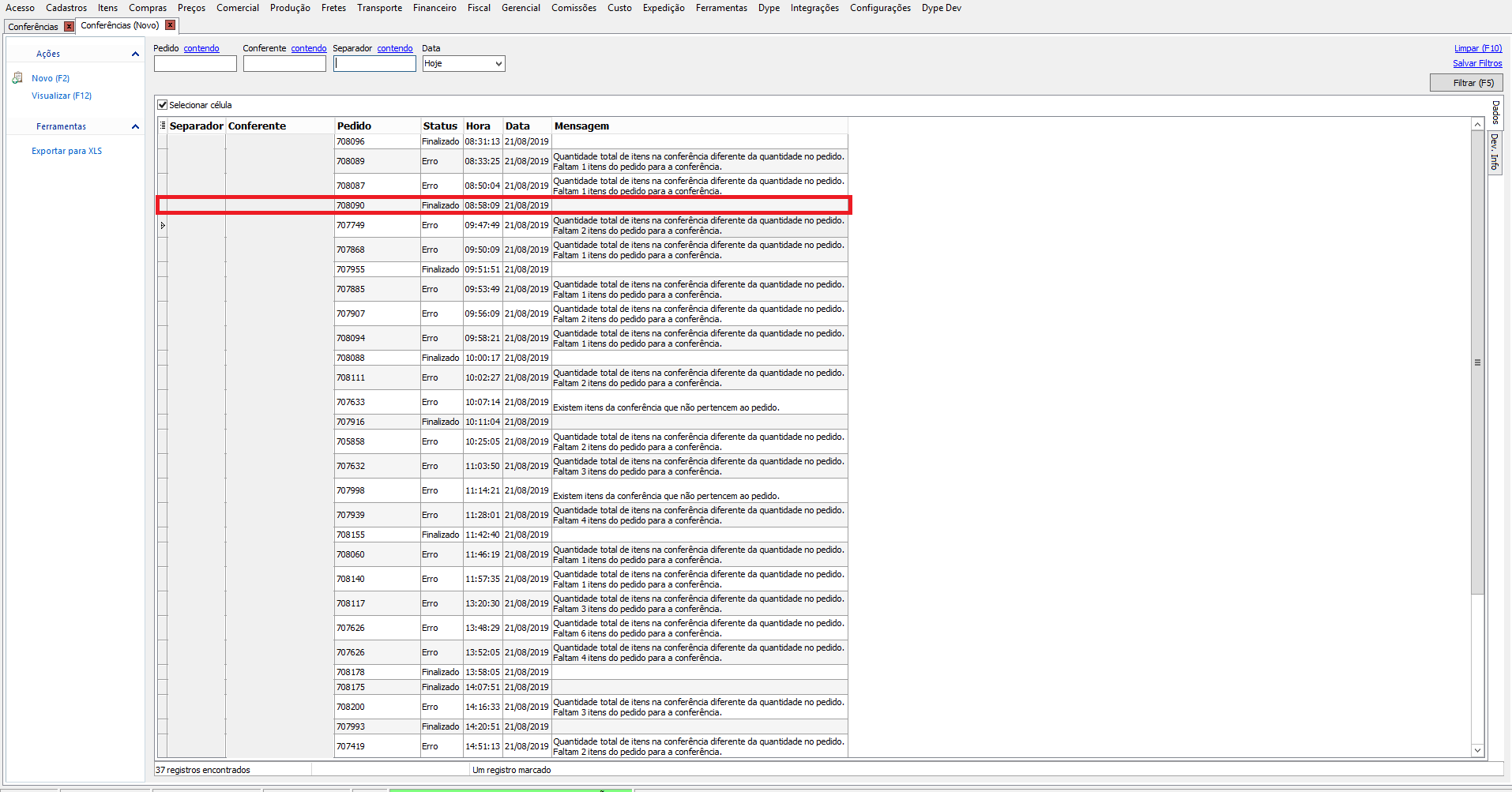This screenshot has height=792, width=1512.
Task: Open the Gerencial menu
Action: click(521, 8)
